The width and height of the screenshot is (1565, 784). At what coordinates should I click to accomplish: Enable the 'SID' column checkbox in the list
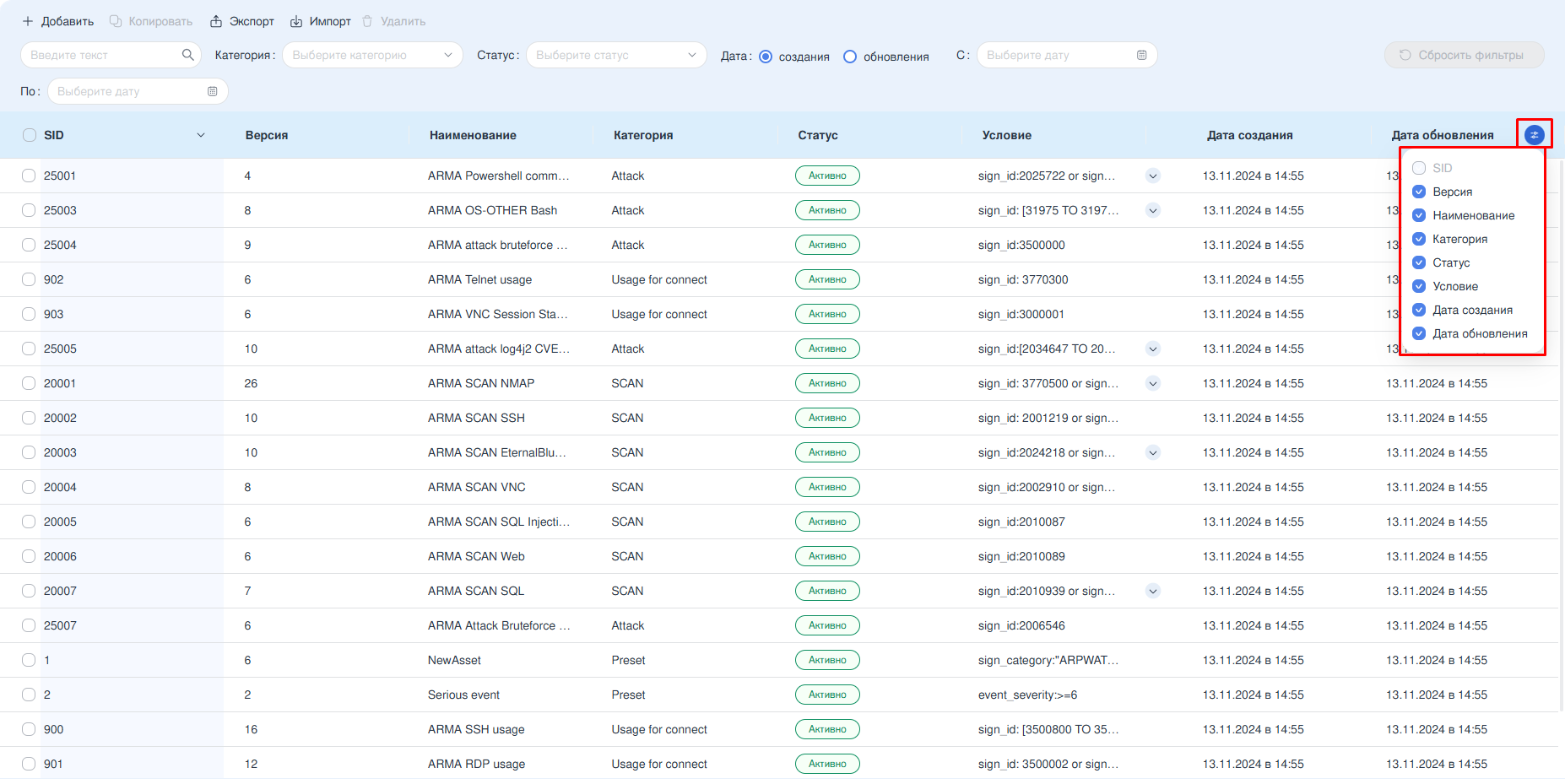point(1419,168)
